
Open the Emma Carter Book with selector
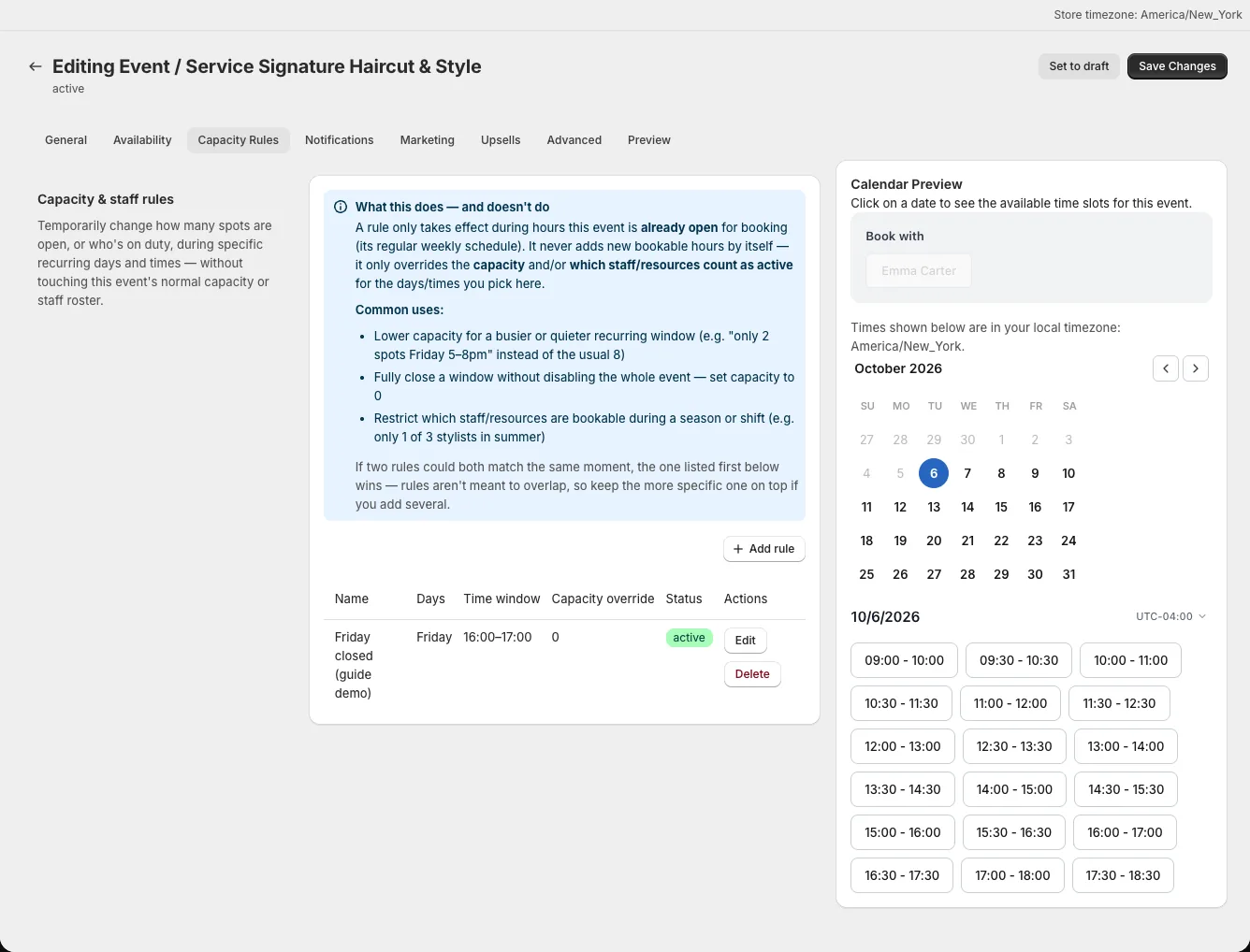point(919,271)
